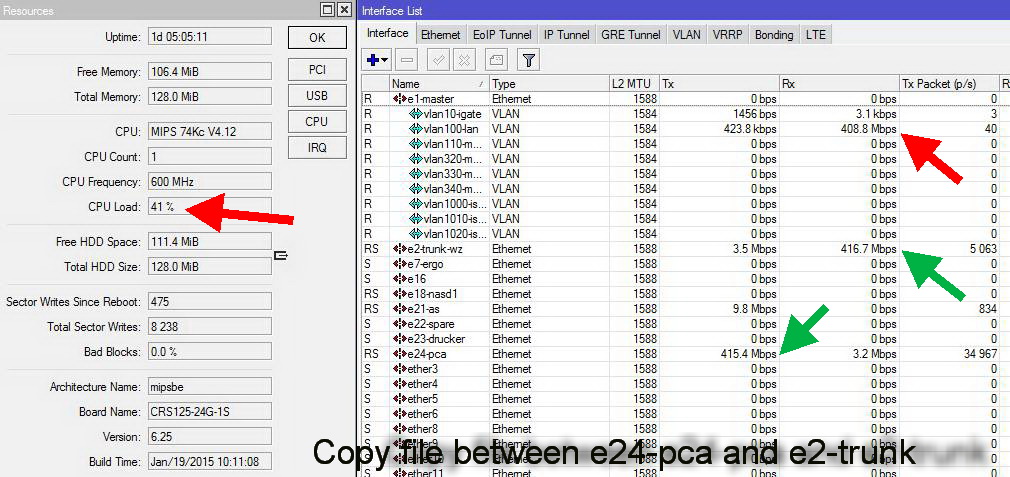Viewport: 1010px width, 477px height.
Task: Click the ether4 interface icon
Action: 399,384
